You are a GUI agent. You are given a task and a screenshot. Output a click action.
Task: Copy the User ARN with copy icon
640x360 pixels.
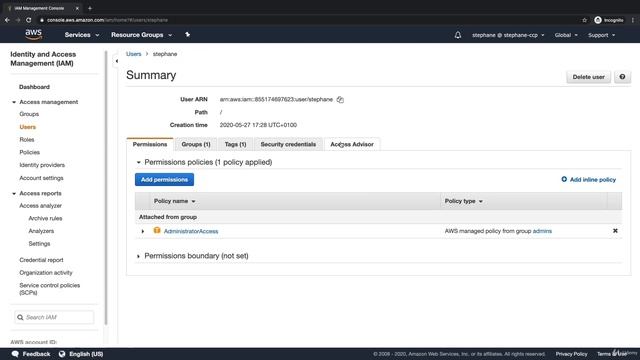(340, 100)
